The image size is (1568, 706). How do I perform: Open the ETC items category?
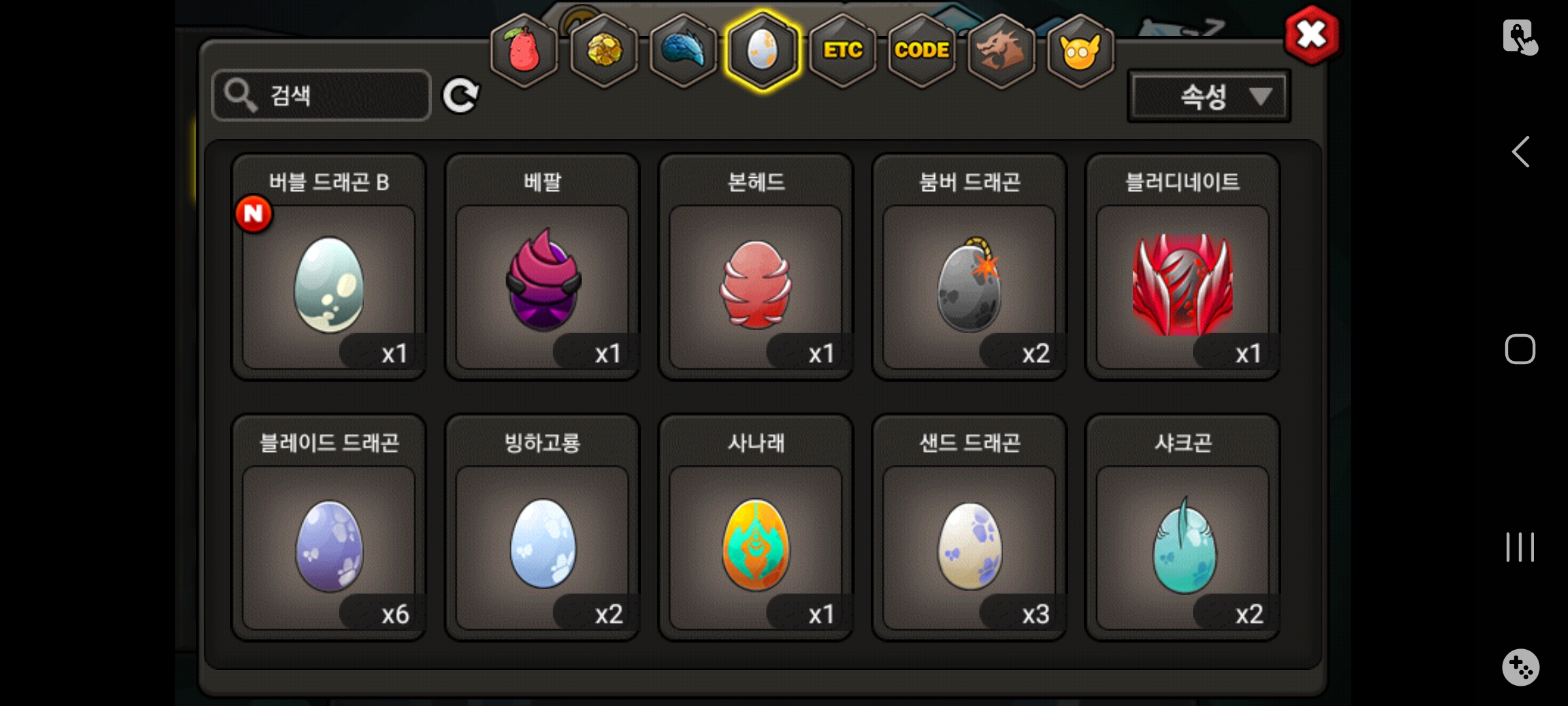843,50
